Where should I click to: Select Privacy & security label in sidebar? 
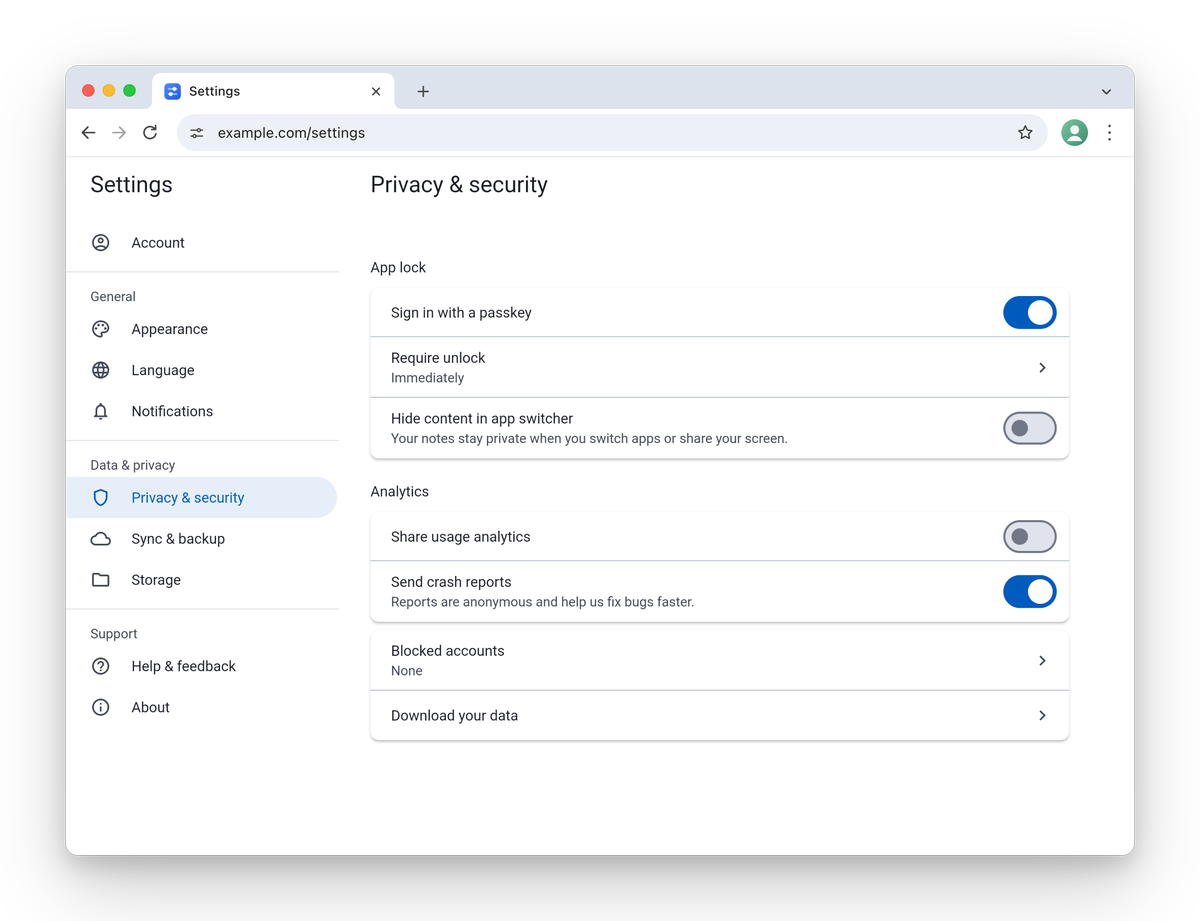pyautogui.click(x=188, y=498)
